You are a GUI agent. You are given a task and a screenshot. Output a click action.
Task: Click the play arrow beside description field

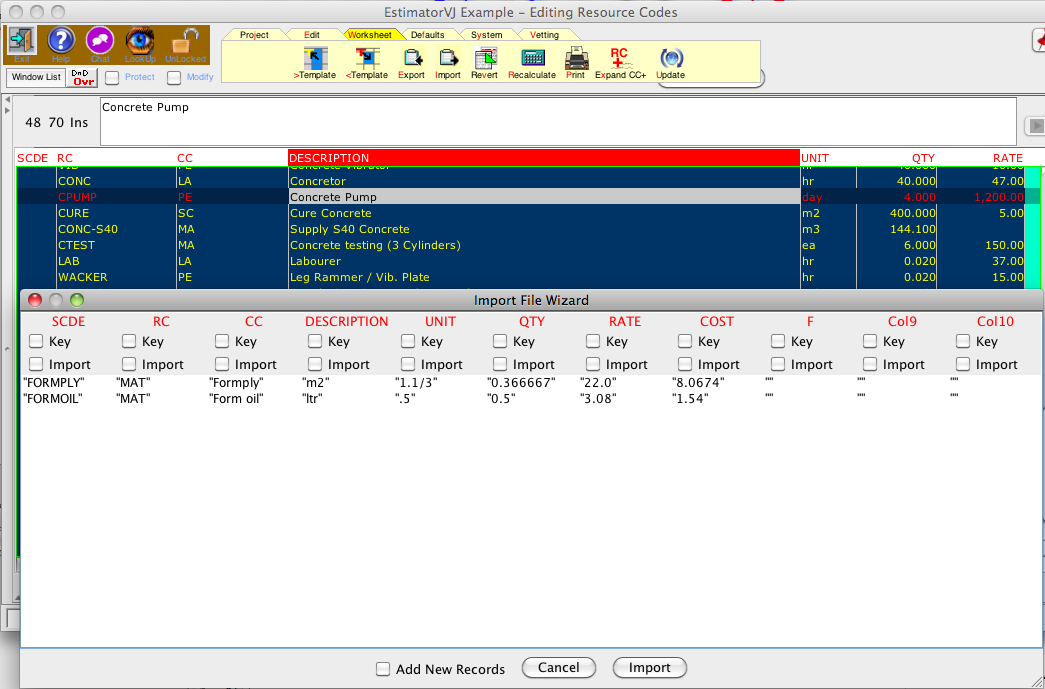coord(1035,125)
